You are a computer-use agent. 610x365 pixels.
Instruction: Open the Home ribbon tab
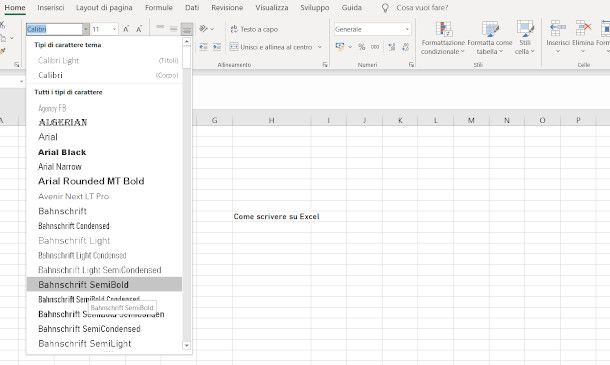click(15, 7)
